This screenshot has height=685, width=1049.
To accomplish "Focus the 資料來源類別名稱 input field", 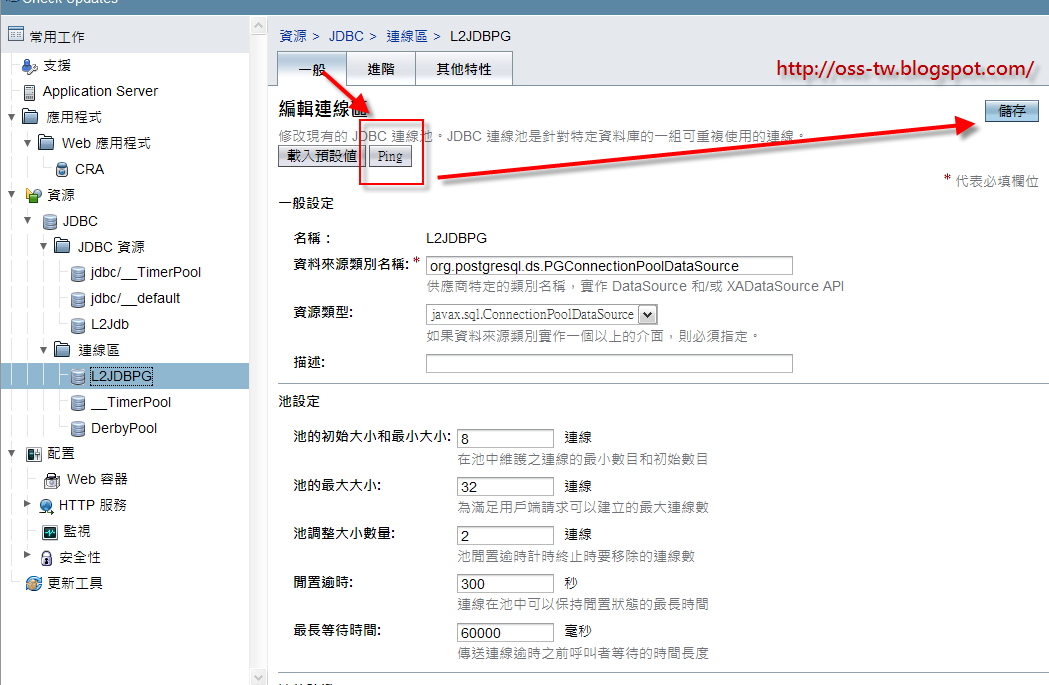I will 609,266.
